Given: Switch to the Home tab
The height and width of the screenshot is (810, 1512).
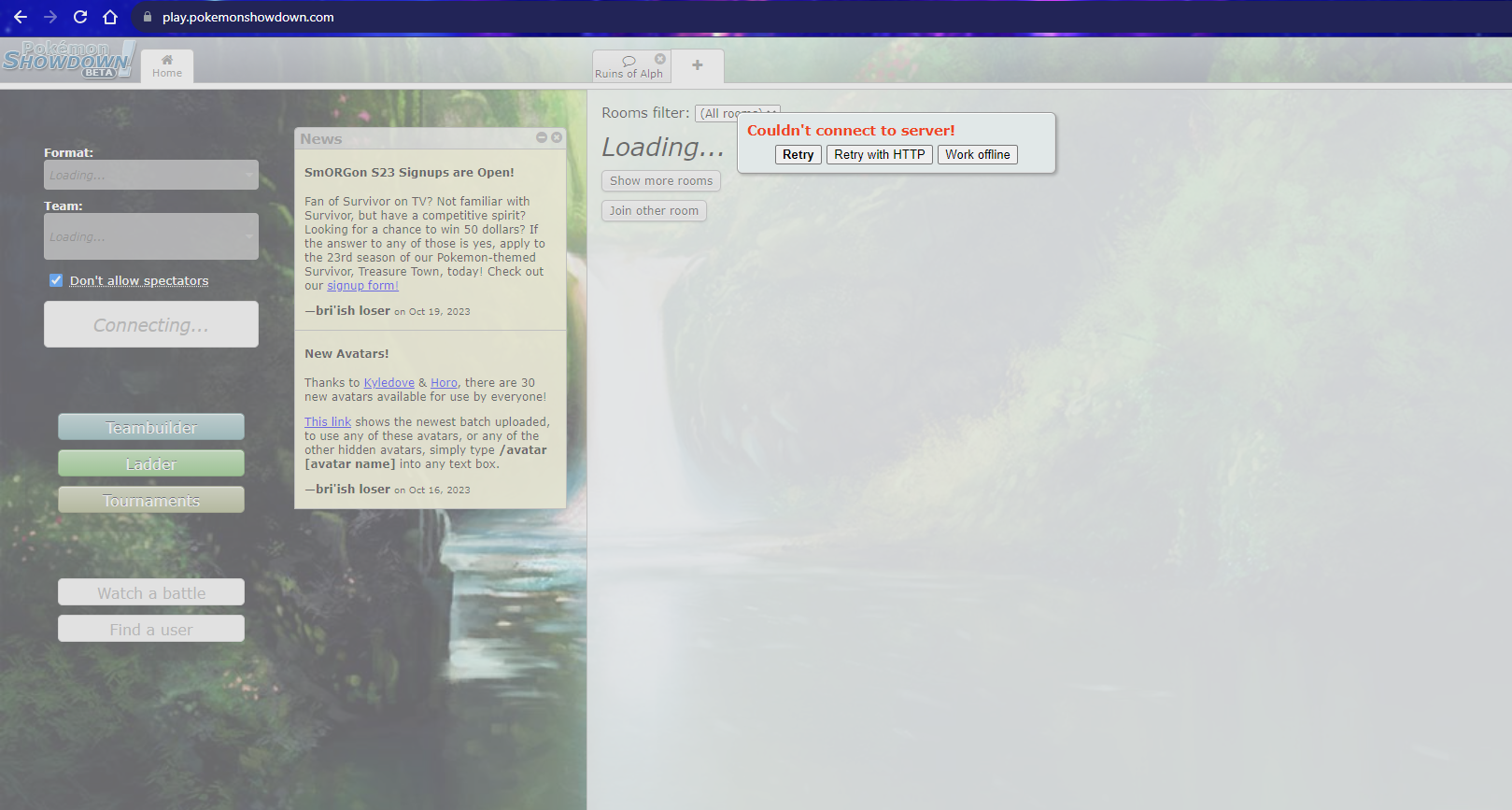Looking at the screenshot, I should pos(167,66).
